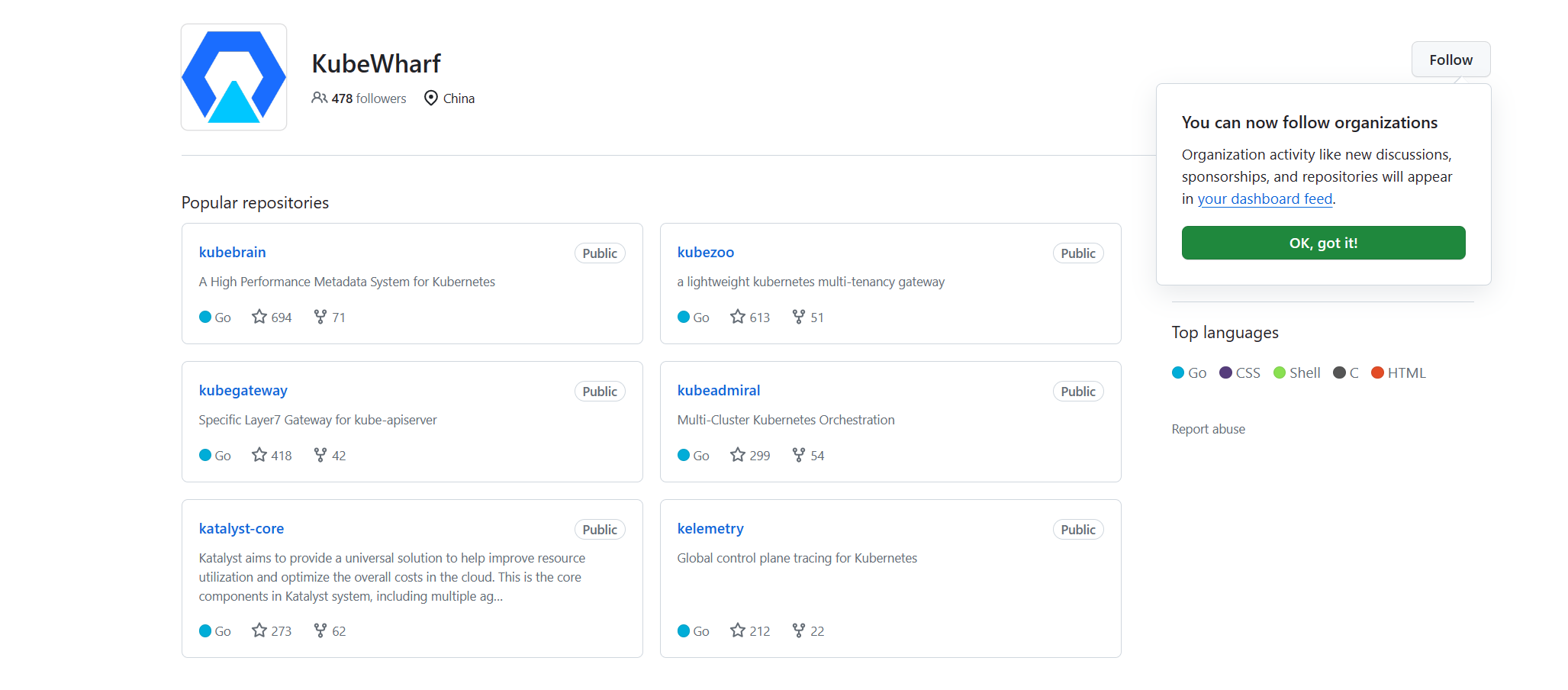Dismiss popup with OK, got it!

pos(1323,243)
